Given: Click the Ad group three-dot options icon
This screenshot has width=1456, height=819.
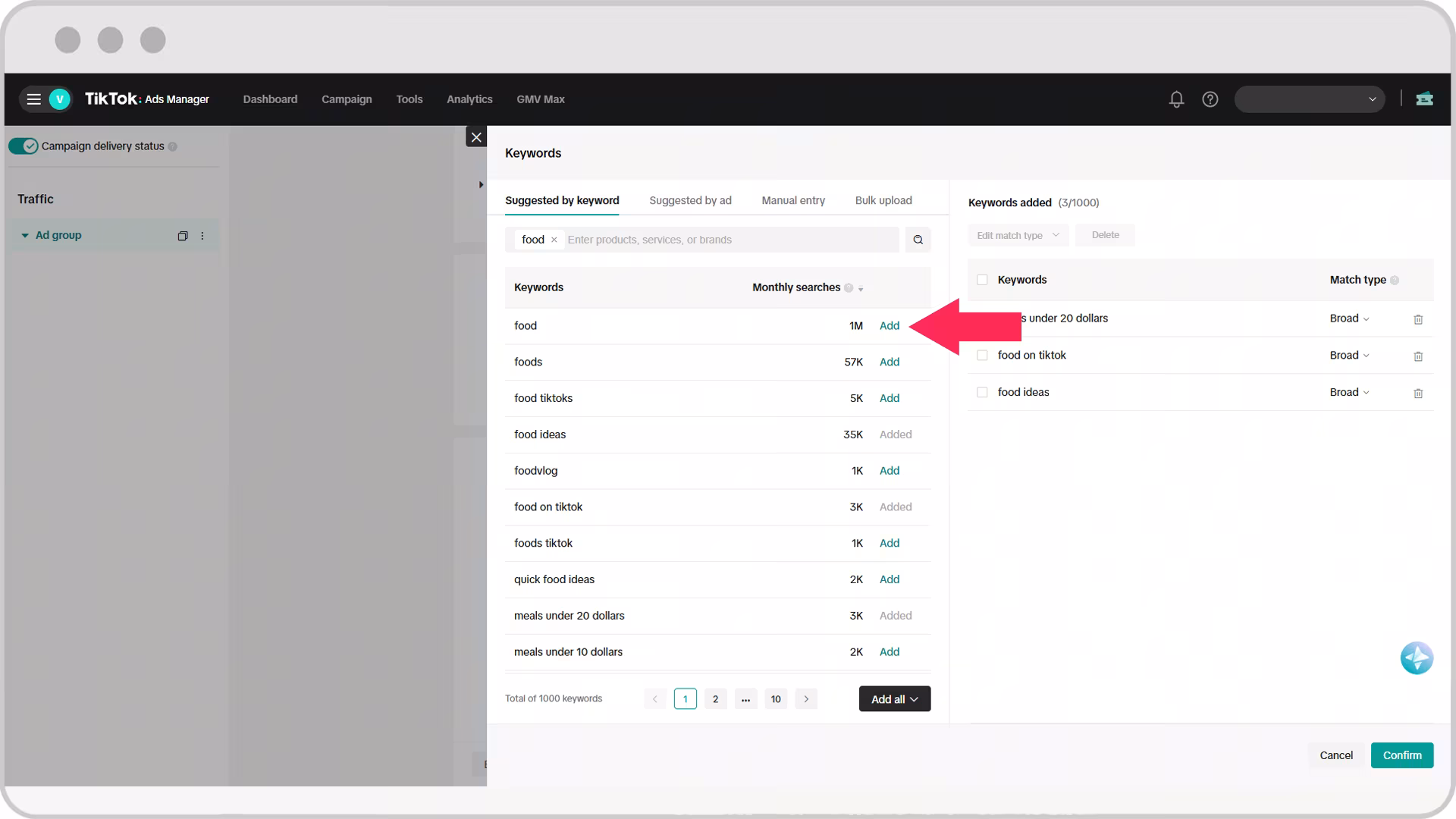Looking at the screenshot, I should pos(202,236).
